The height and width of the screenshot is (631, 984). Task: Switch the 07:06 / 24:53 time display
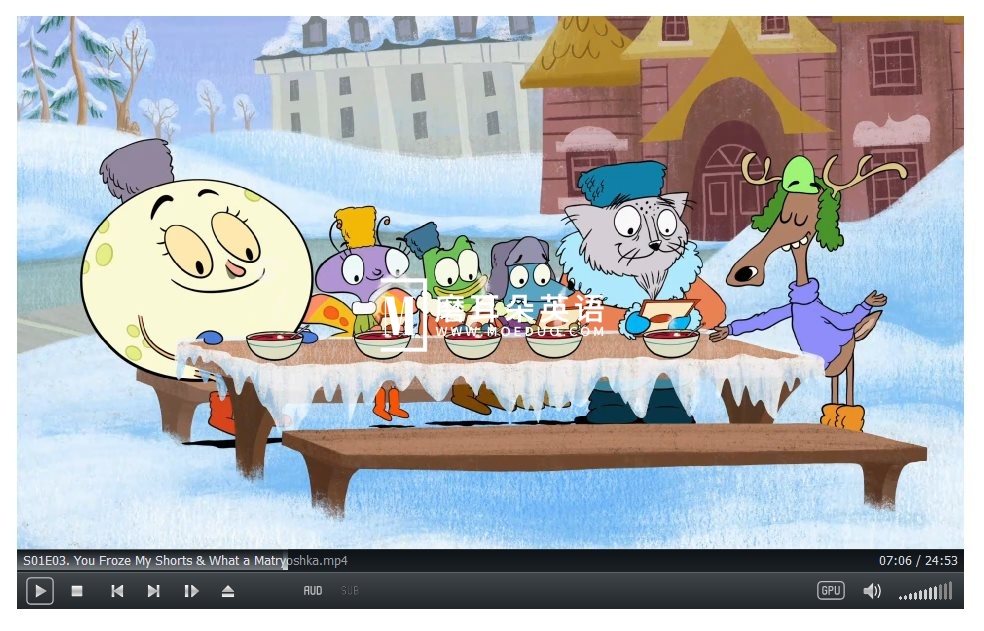(917, 560)
